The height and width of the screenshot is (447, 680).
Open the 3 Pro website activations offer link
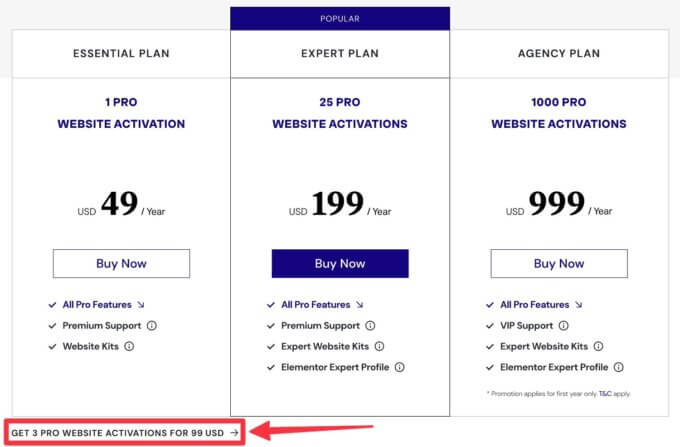(124, 433)
